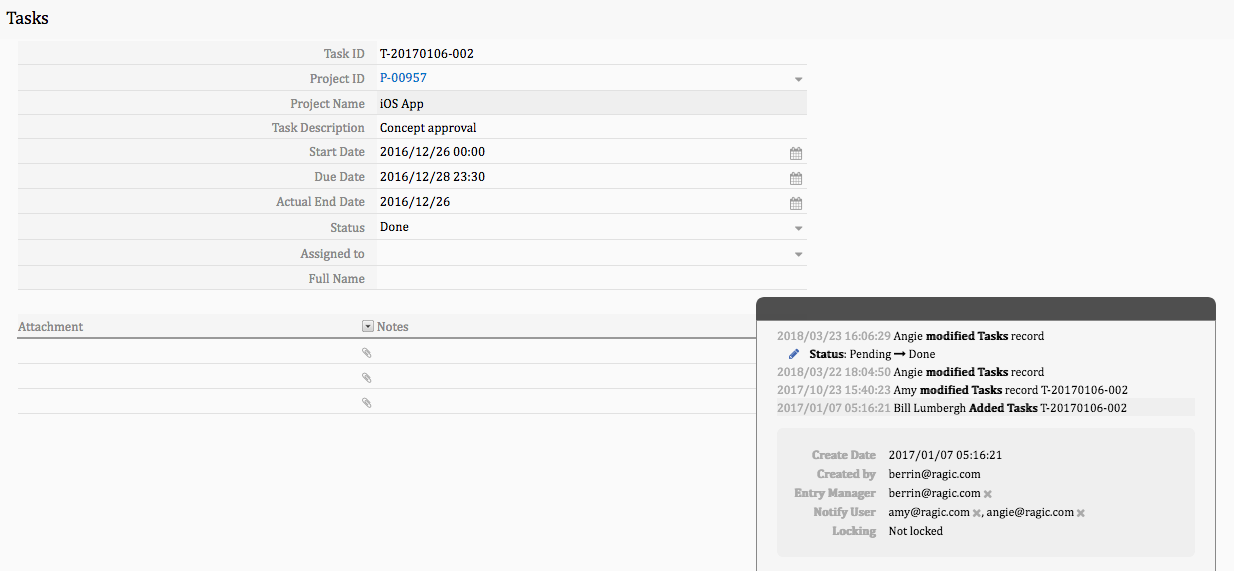Remove amy@ragic.com from Notify User
The image size is (1234, 571).
coord(976,513)
